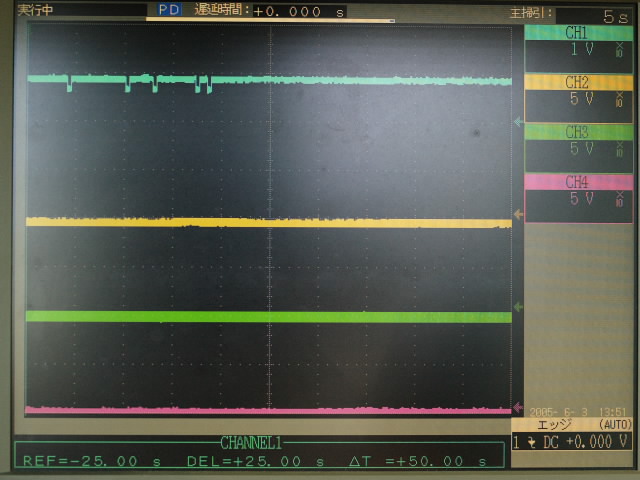Click the green CH3 waveform trace
The width and height of the screenshot is (640, 480).
268,317
